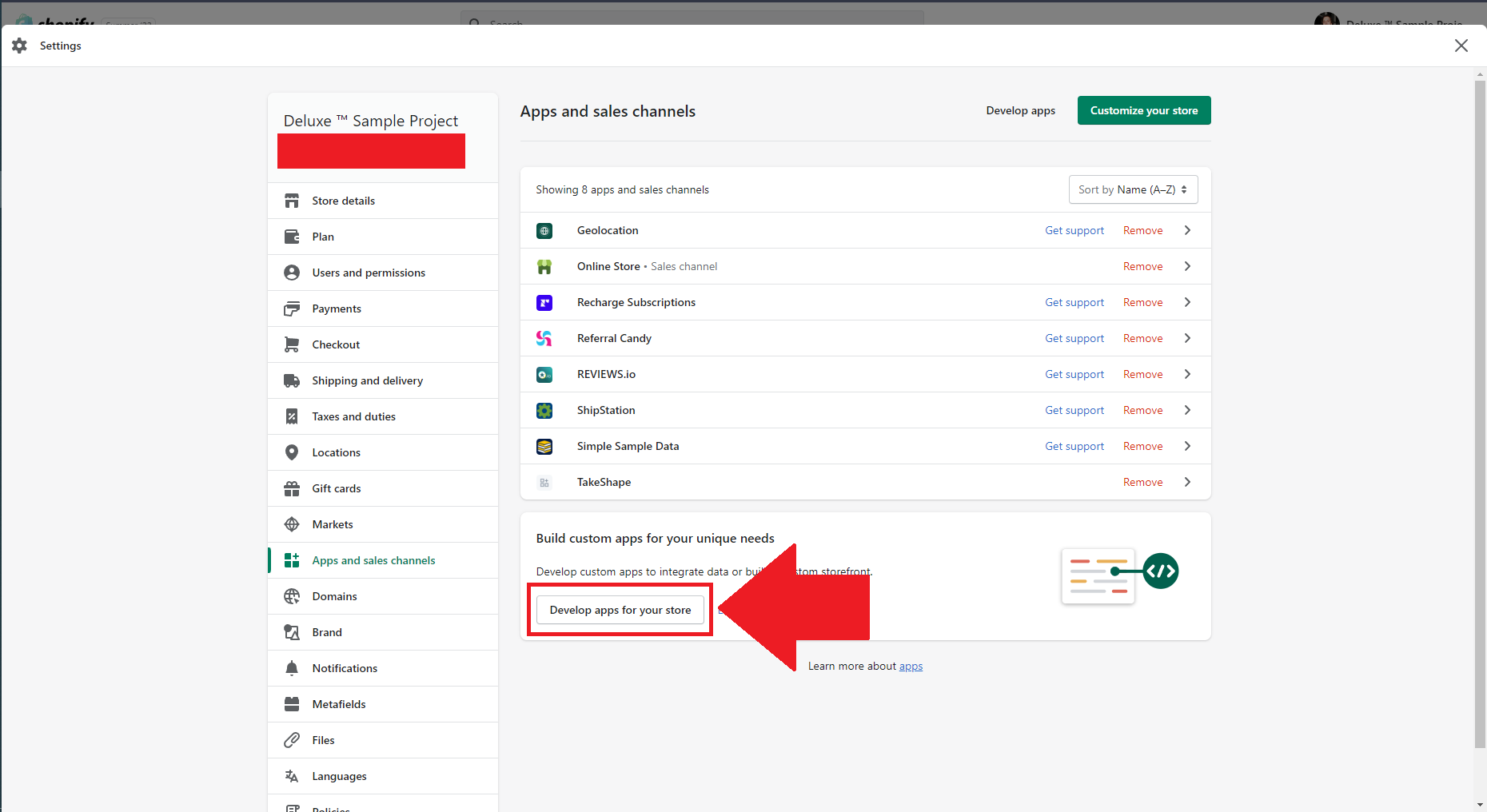Click the Simple Sample Data app name

628,446
